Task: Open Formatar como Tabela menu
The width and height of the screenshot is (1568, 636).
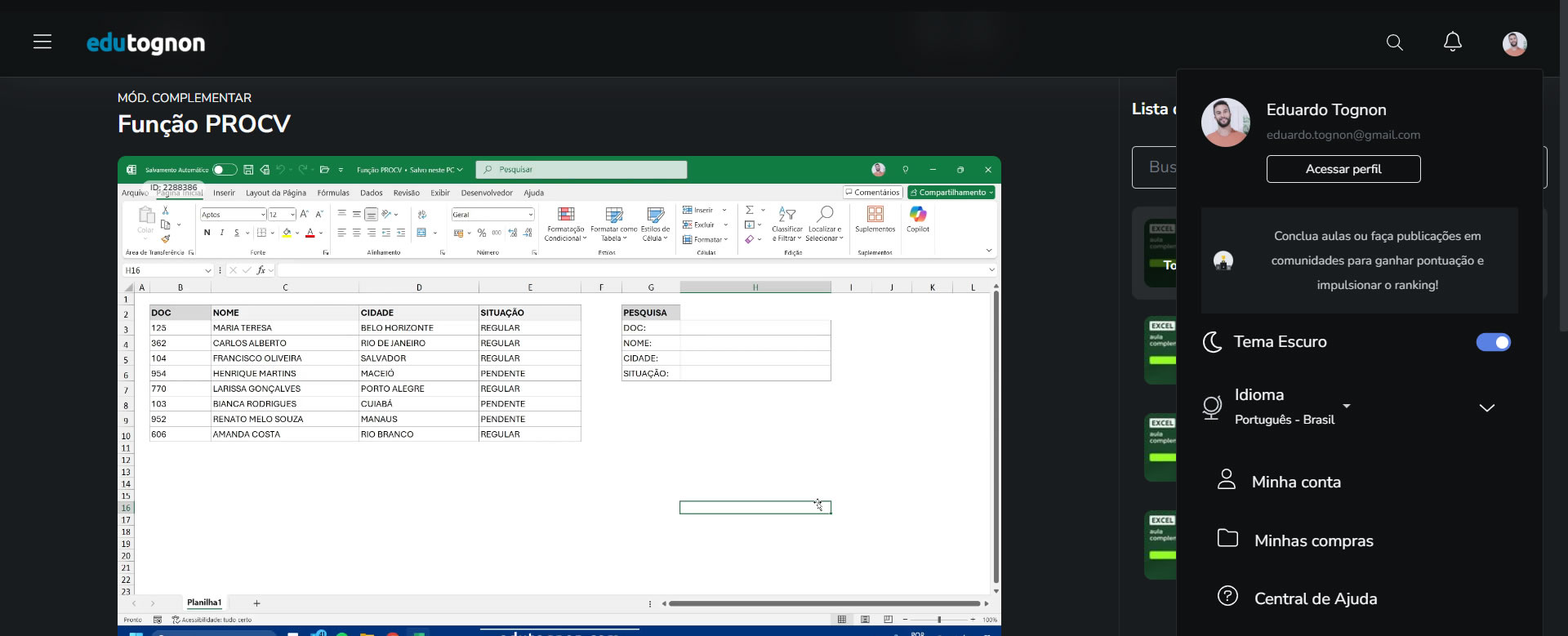Action: (x=614, y=224)
